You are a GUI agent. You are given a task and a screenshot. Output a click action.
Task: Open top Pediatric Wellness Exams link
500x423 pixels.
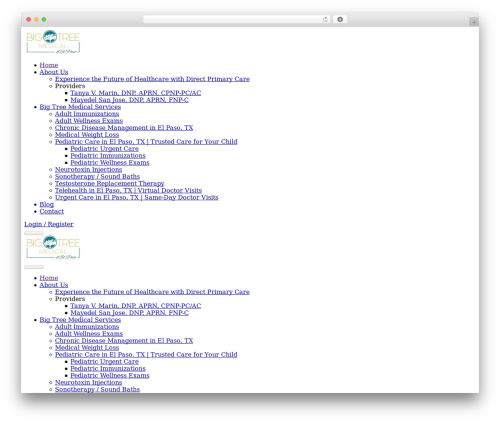pos(110,163)
